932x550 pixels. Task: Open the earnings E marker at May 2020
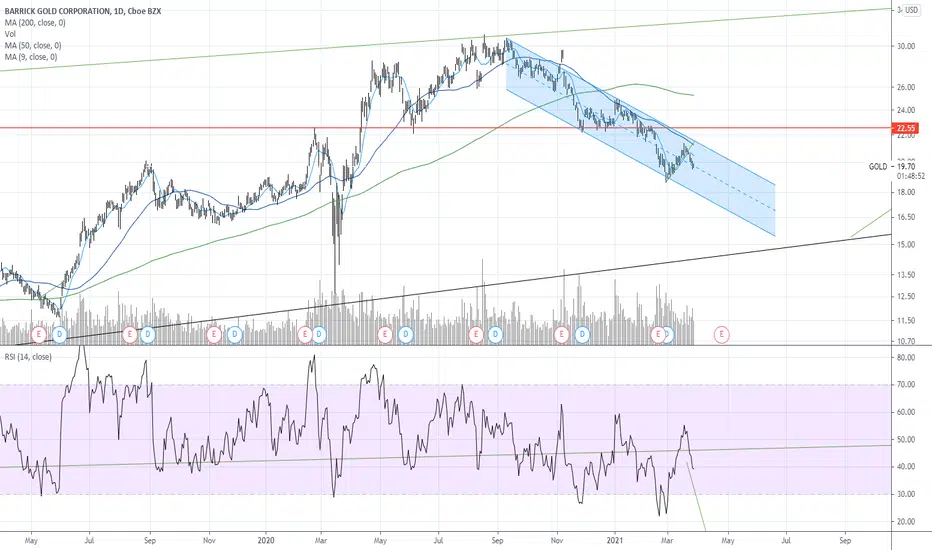click(x=385, y=335)
